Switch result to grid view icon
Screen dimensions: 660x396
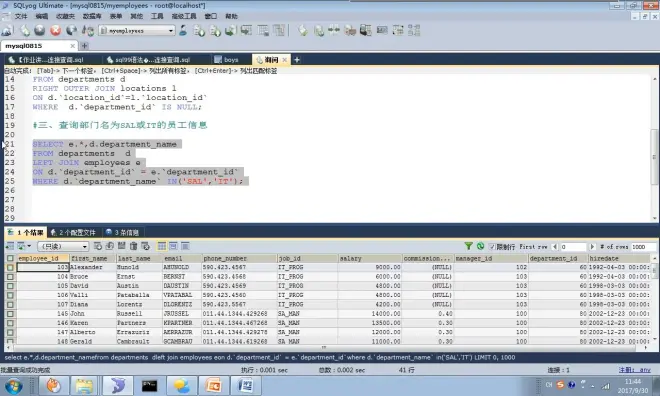coord(161,246)
